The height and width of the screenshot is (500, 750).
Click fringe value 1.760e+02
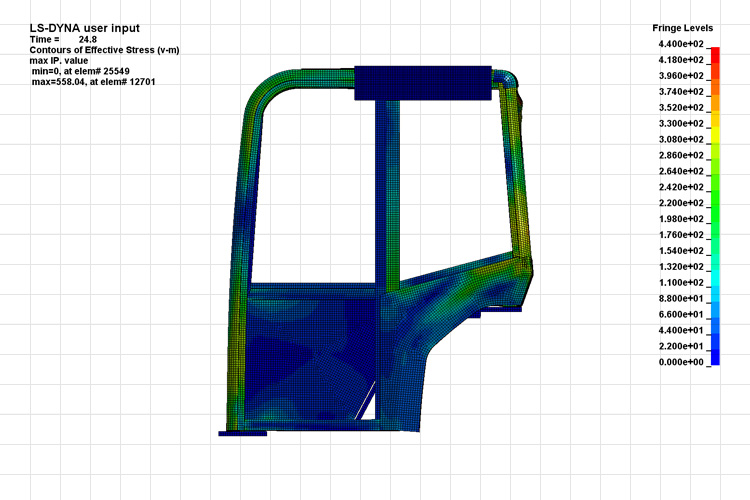pos(681,234)
